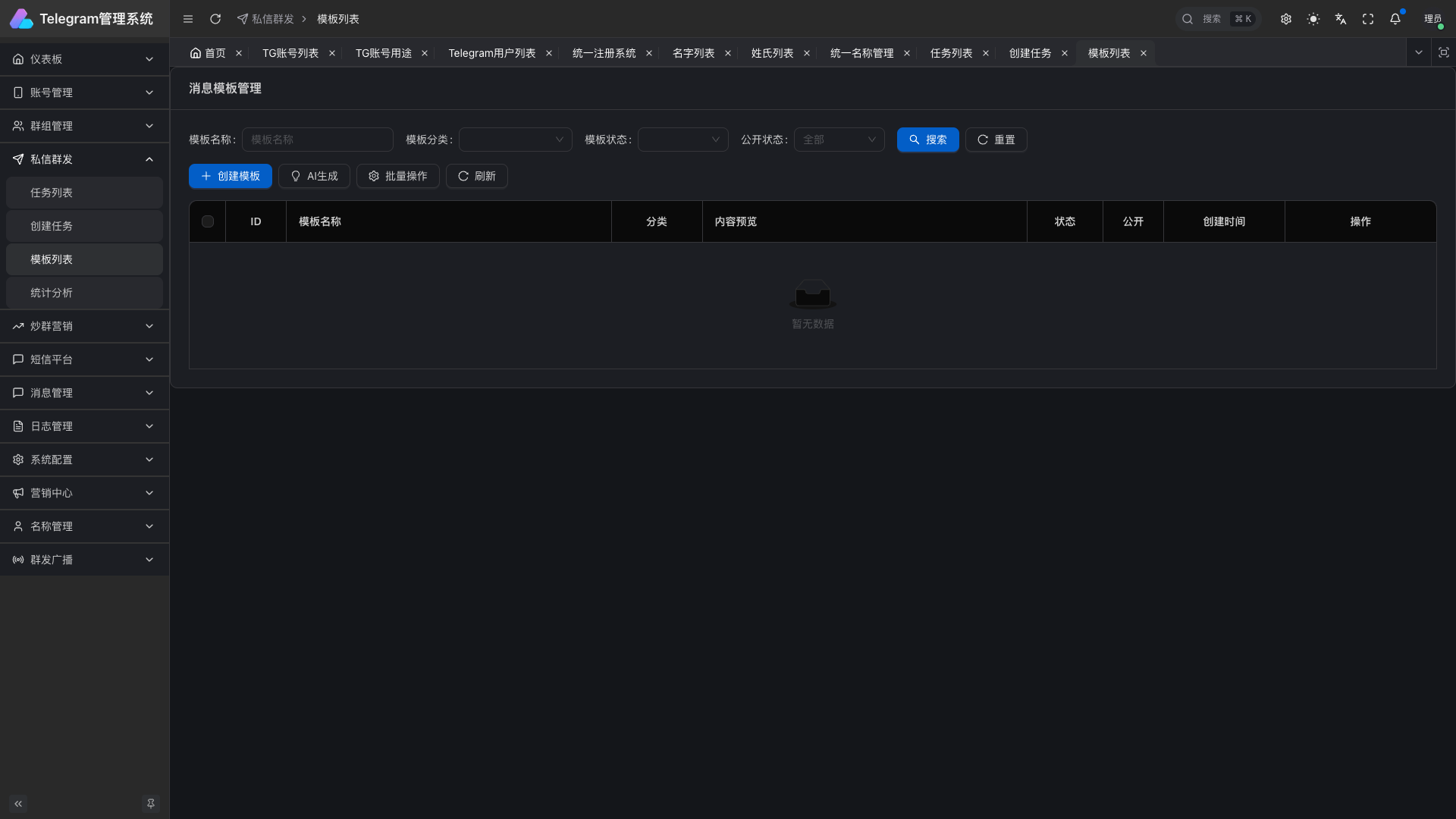Switch to the TG账号列表 tab

(290, 53)
